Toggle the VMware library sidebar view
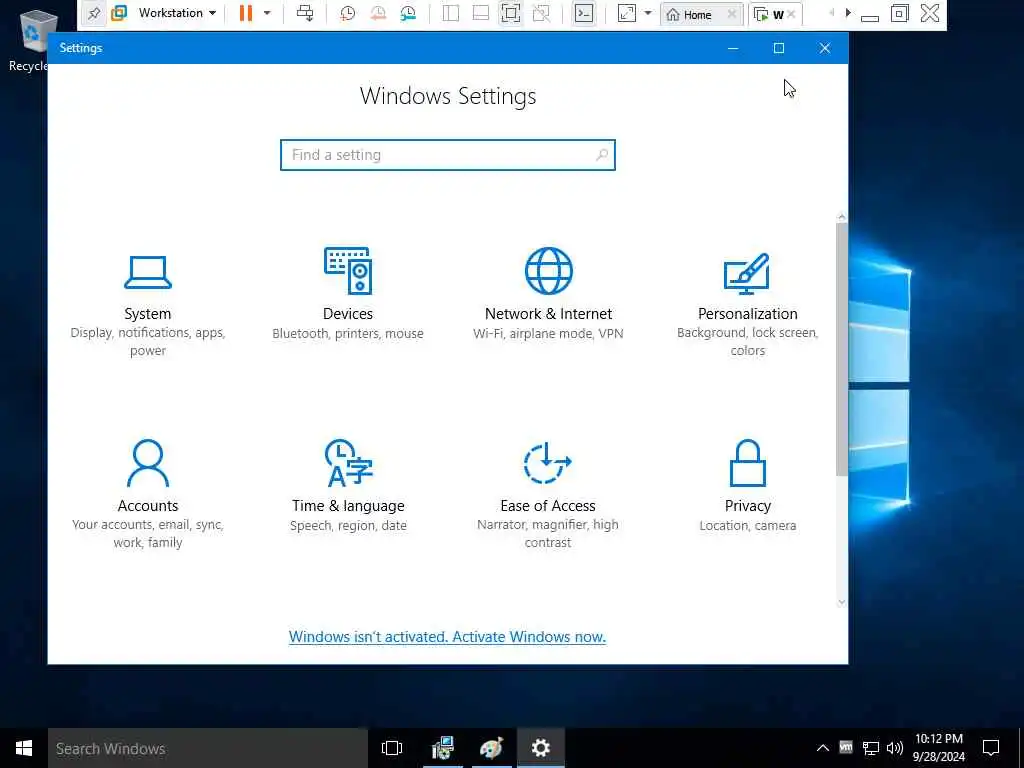Screen dimensions: 1024x768 [x=451, y=13]
